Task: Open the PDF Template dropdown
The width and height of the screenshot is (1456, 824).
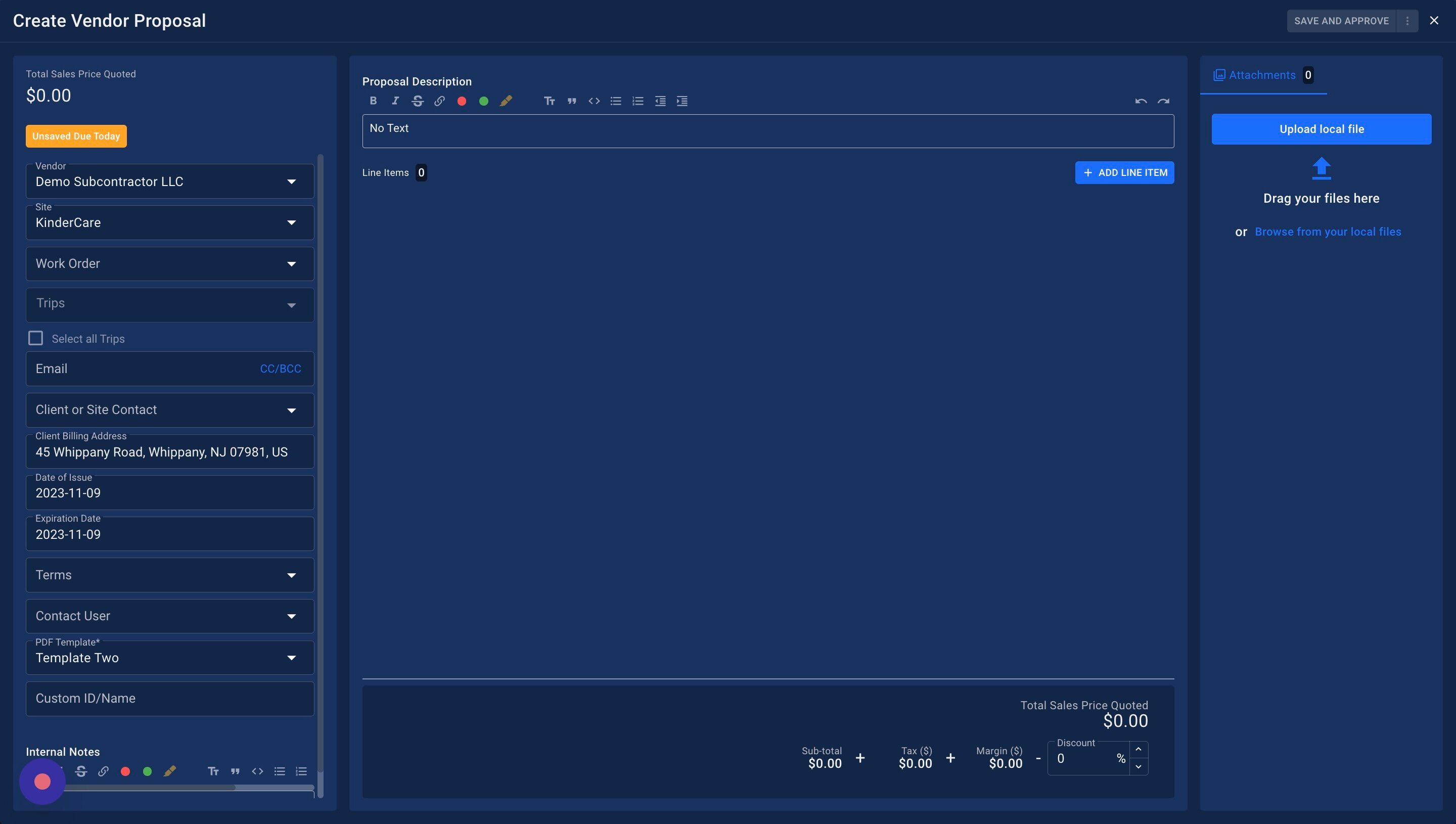Action: click(x=170, y=658)
